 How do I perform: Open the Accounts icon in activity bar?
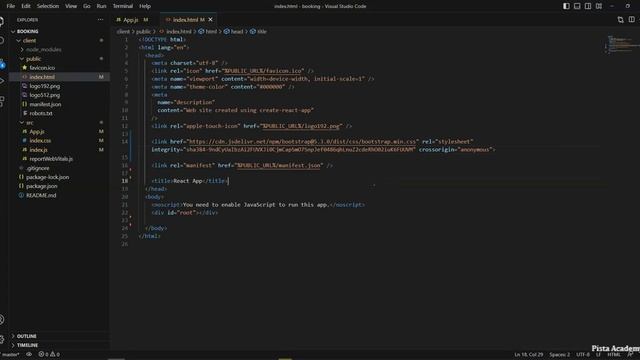(x=2, y=319)
